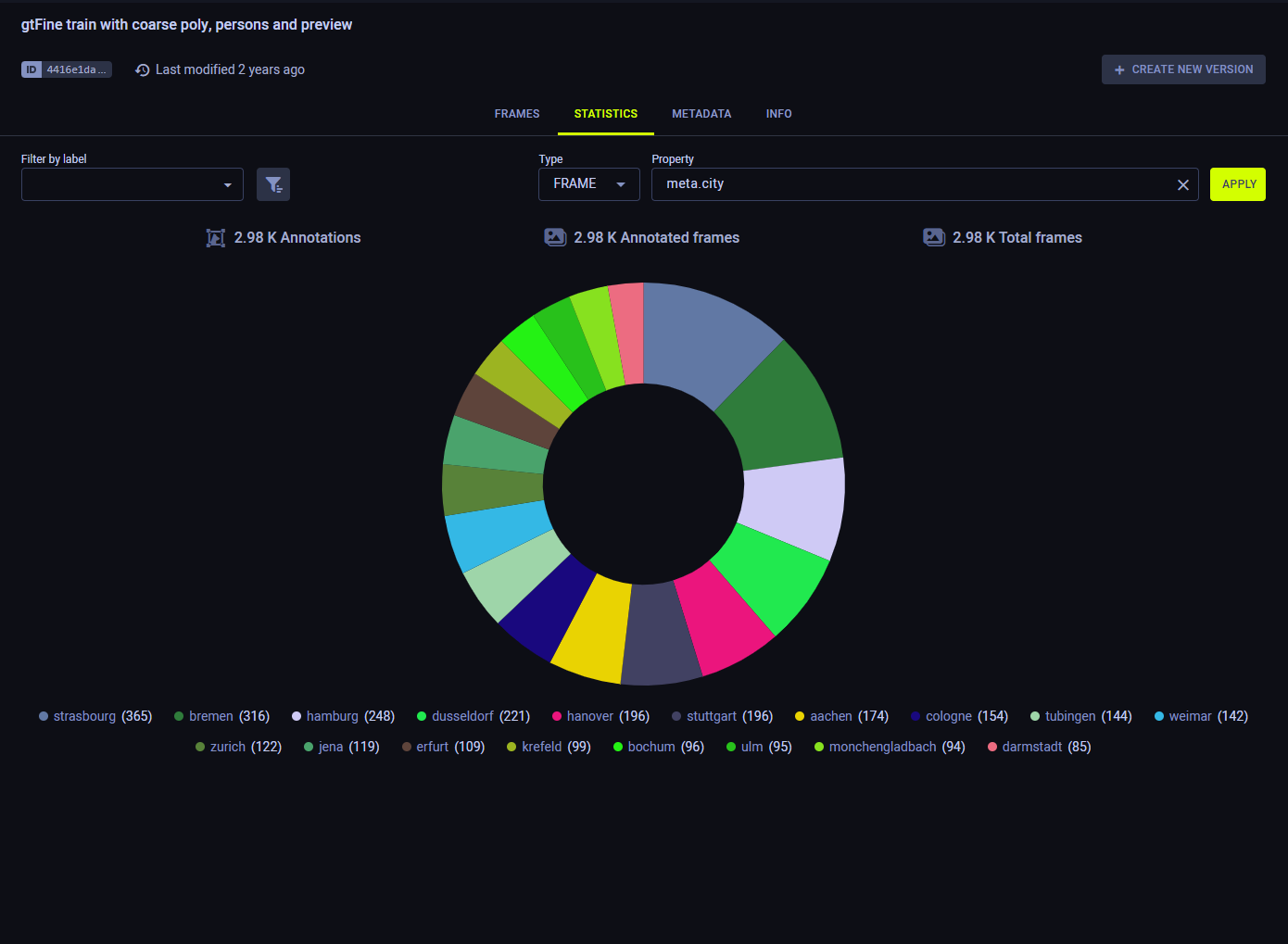This screenshot has height=944, width=1288.
Task: Click CREATE NEW VERSION
Action: point(1183,69)
